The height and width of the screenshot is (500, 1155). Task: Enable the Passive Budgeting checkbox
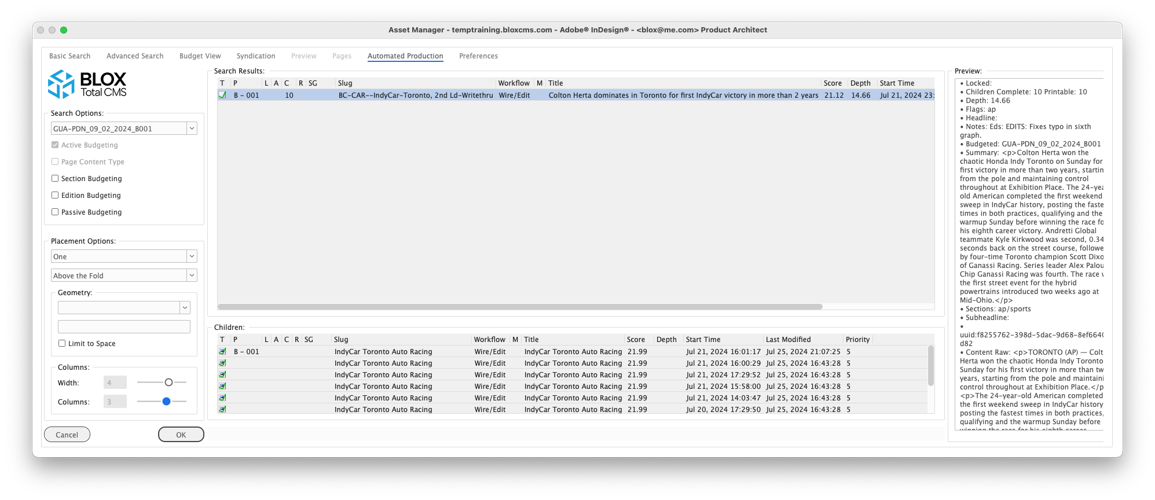pyautogui.click(x=55, y=212)
